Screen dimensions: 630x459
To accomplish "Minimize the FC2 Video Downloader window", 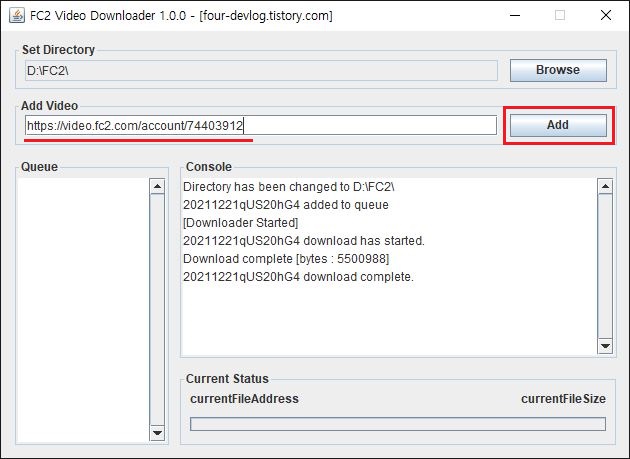I will point(515,16).
